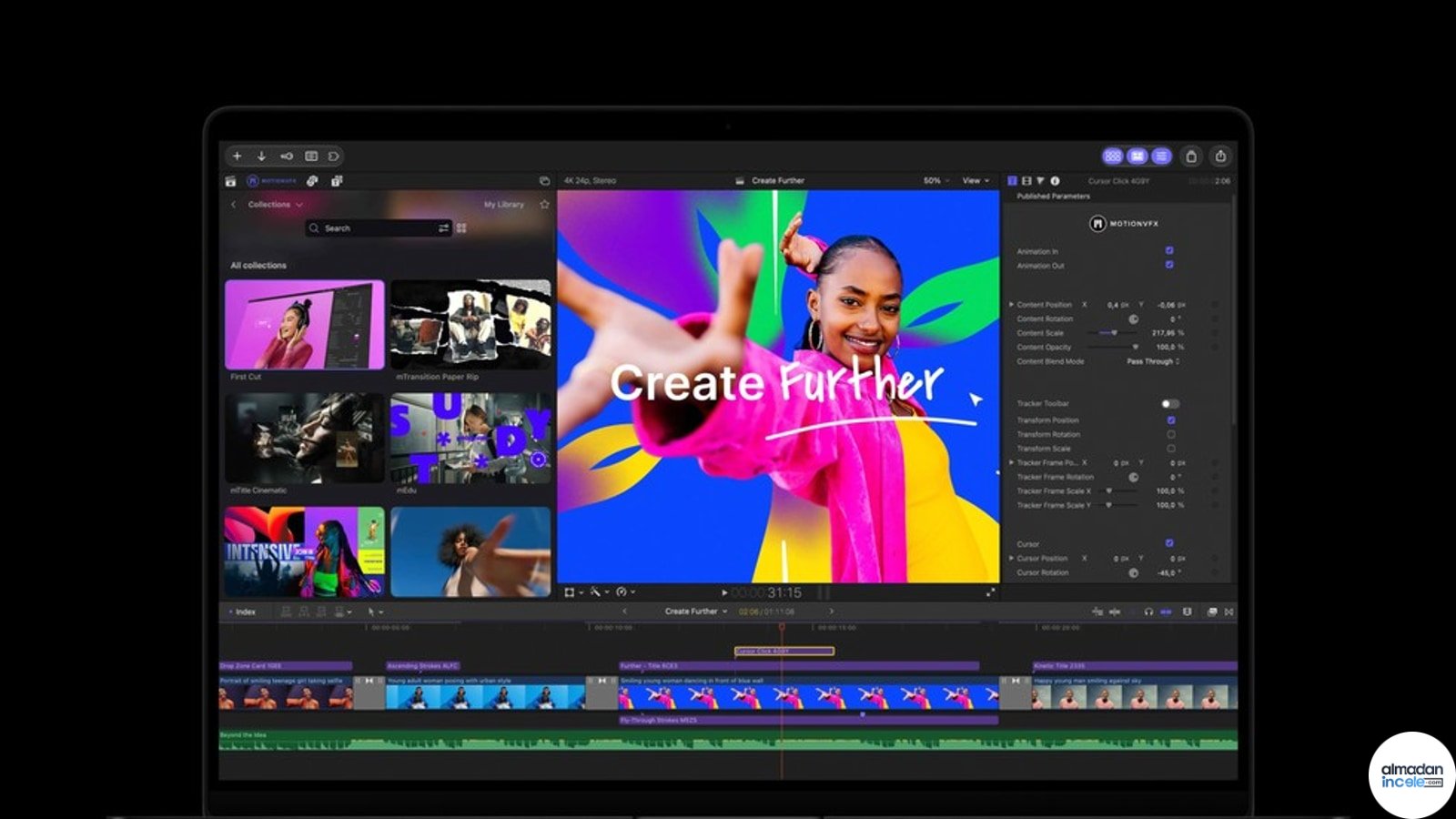Uncheck the Animation In checkbox

1169,250
